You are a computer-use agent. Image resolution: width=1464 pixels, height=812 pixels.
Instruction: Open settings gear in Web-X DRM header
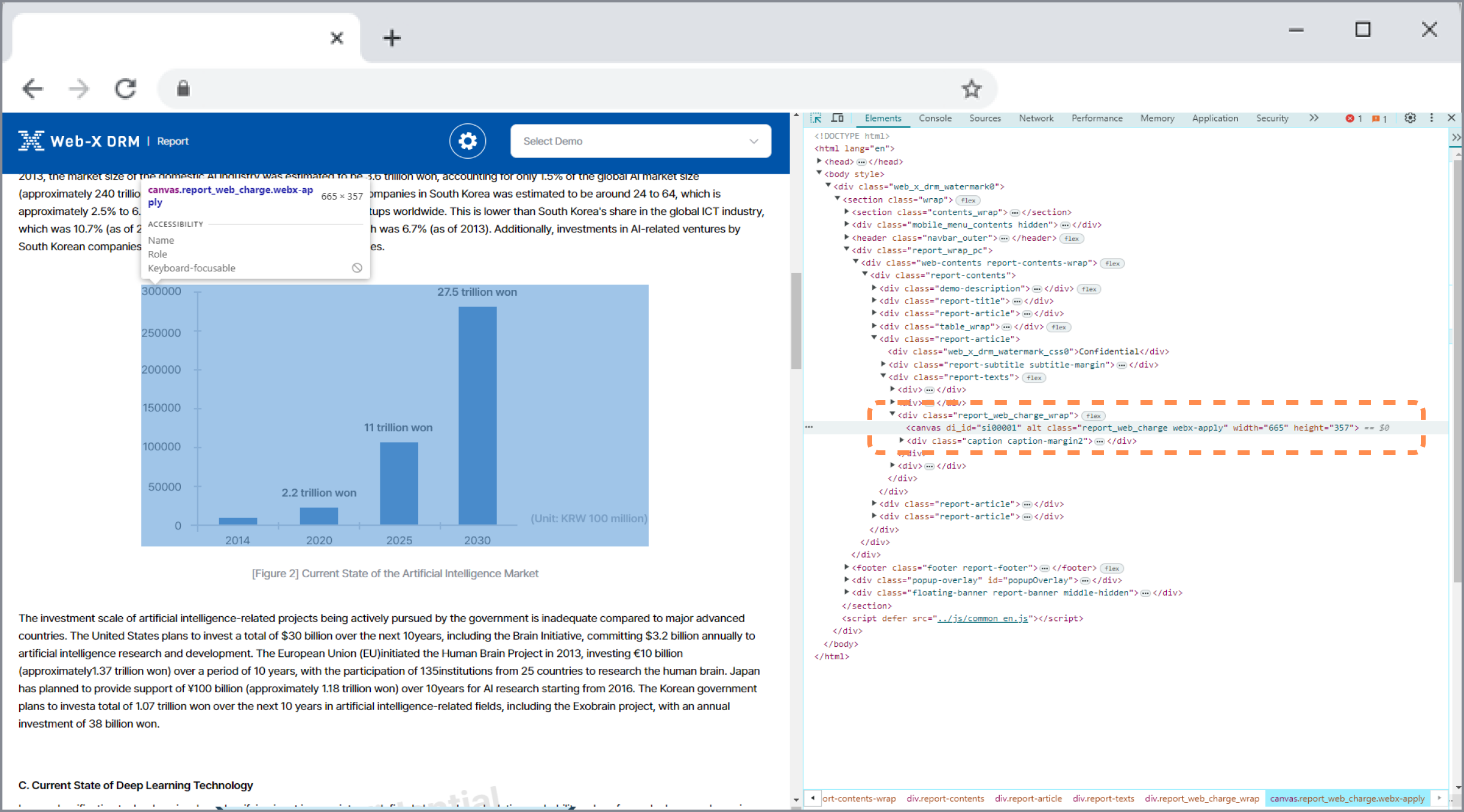[467, 141]
